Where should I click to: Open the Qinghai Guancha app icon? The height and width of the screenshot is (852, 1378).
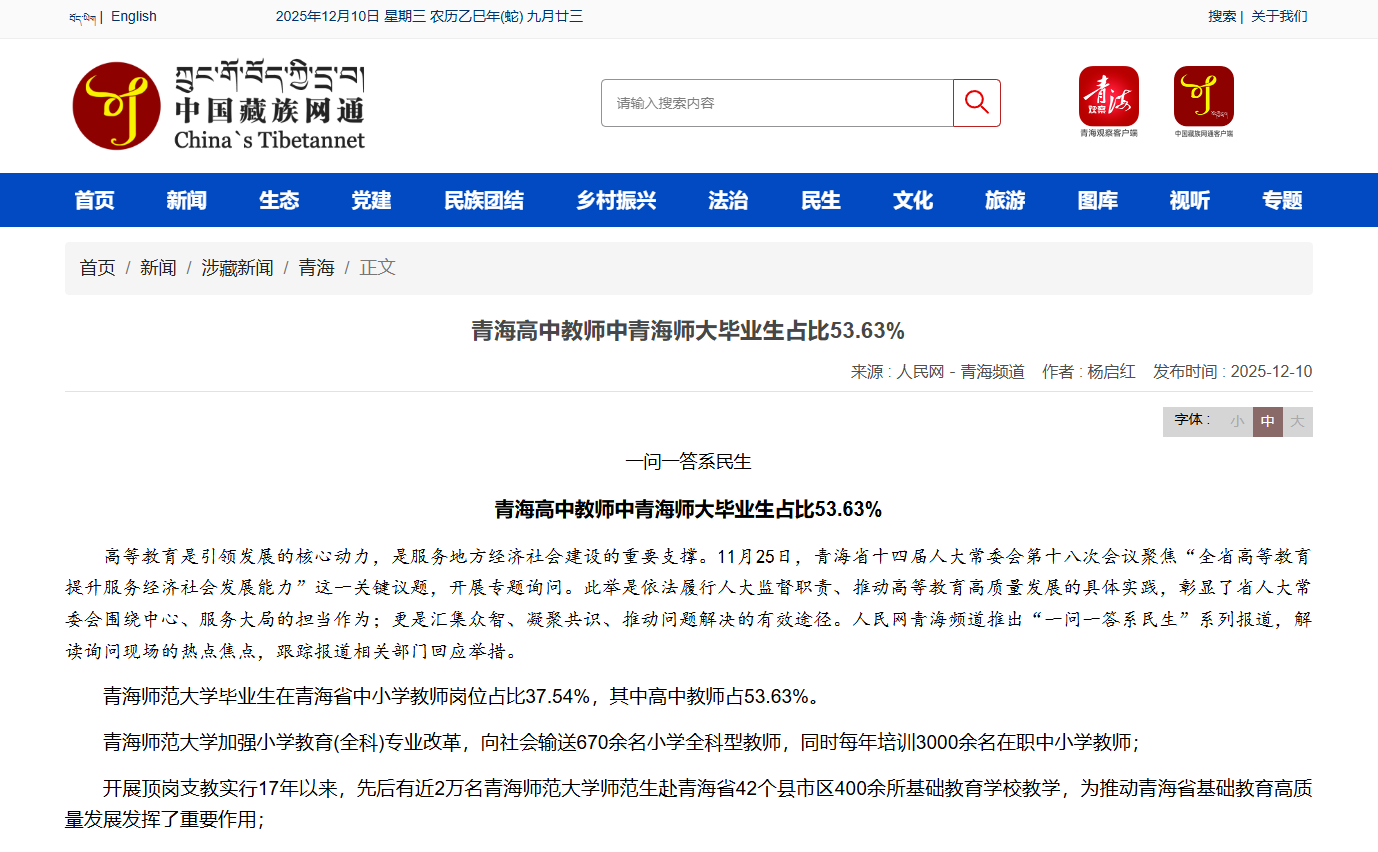point(1108,97)
